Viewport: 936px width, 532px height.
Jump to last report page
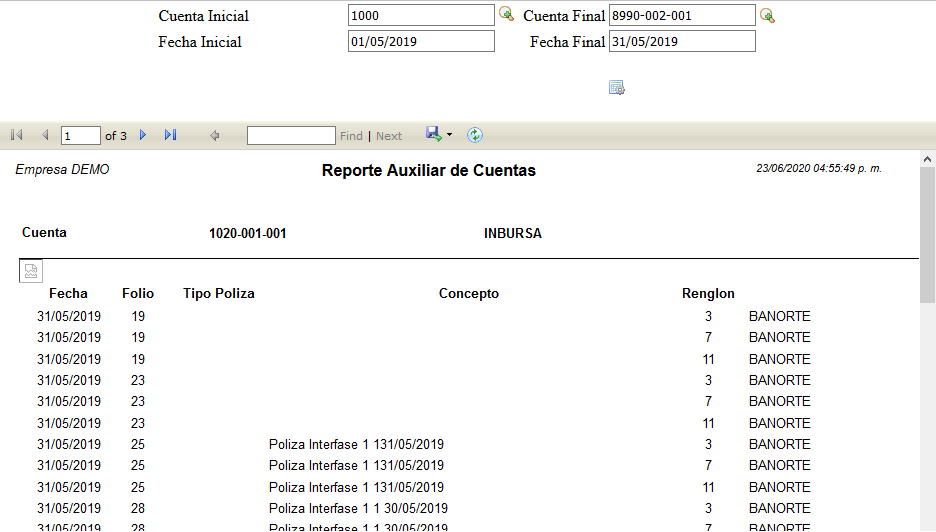(x=171, y=135)
